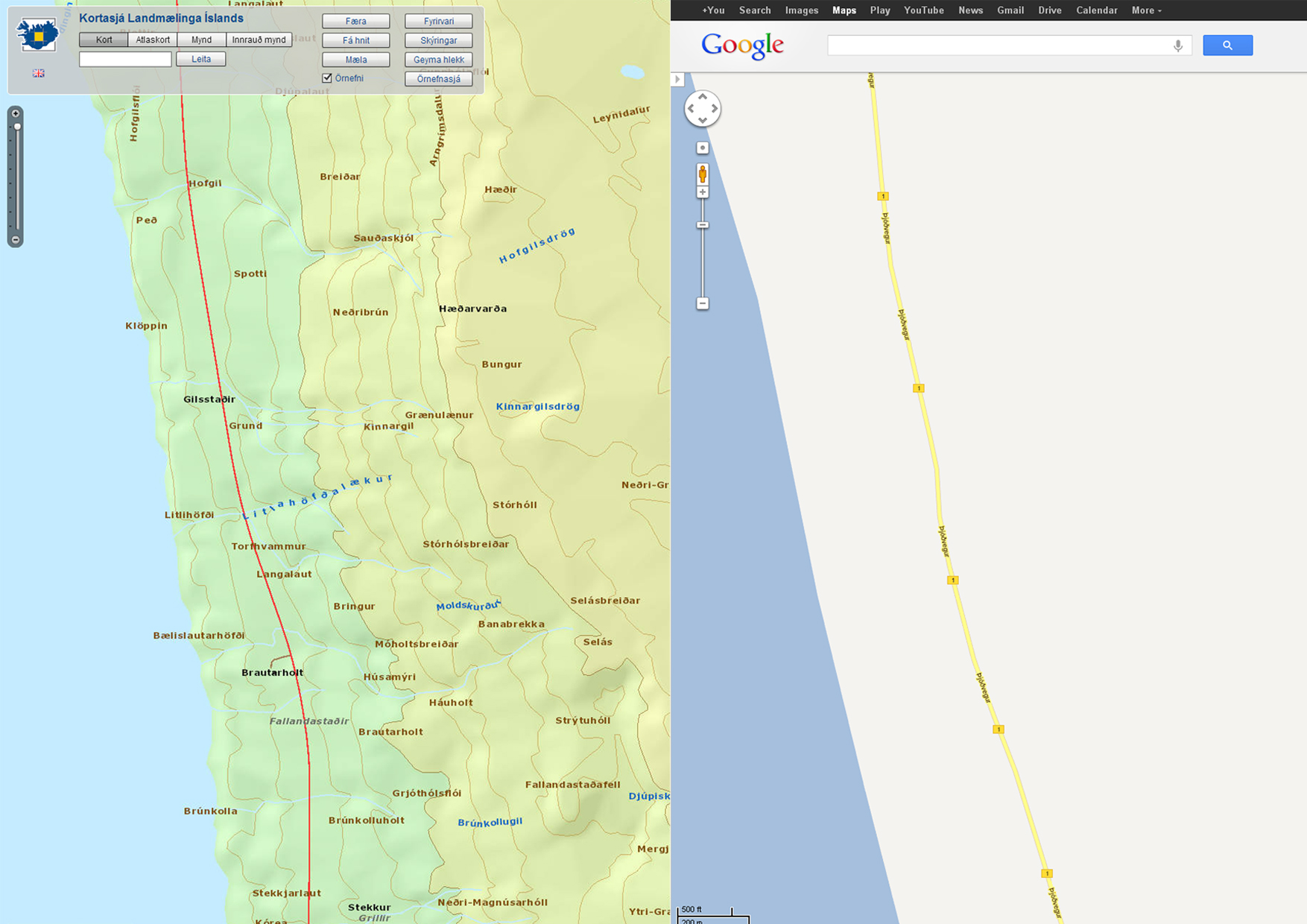Screen dimensions: 1307x924
Task: Click the Fallandastaðafell place label
Action: click(x=572, y=784)
